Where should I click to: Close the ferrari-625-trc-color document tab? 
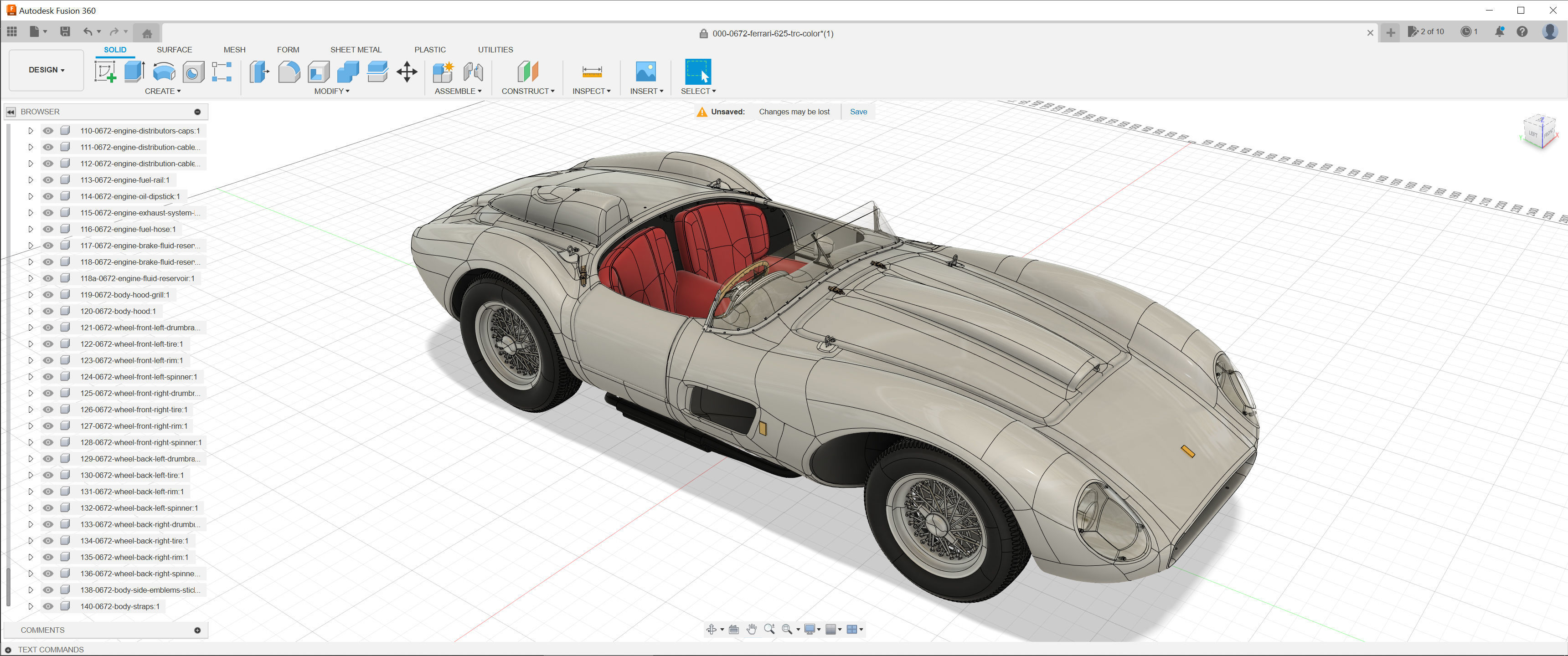point(1370,33)
